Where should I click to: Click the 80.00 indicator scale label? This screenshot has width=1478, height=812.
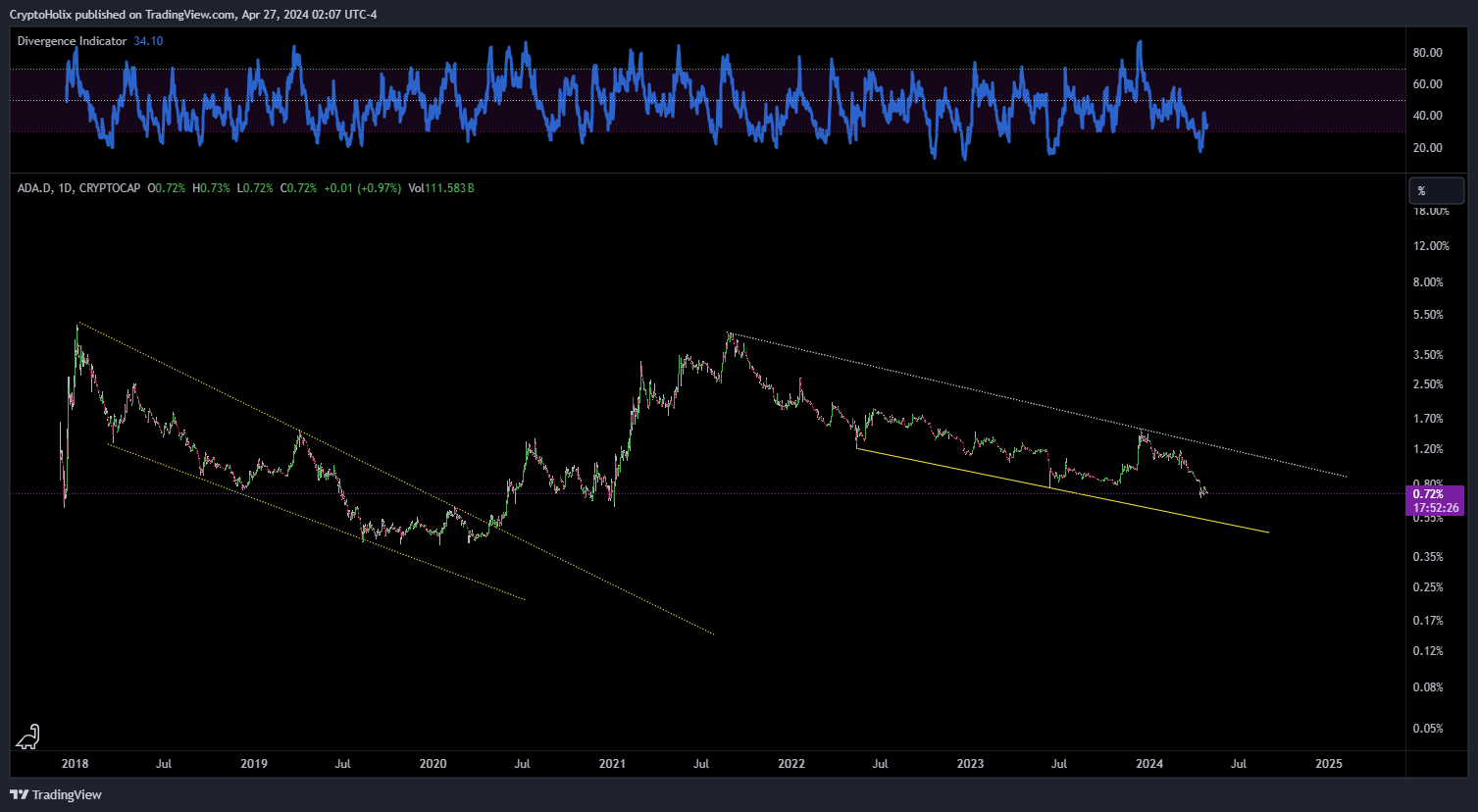tap(1427, 53)
